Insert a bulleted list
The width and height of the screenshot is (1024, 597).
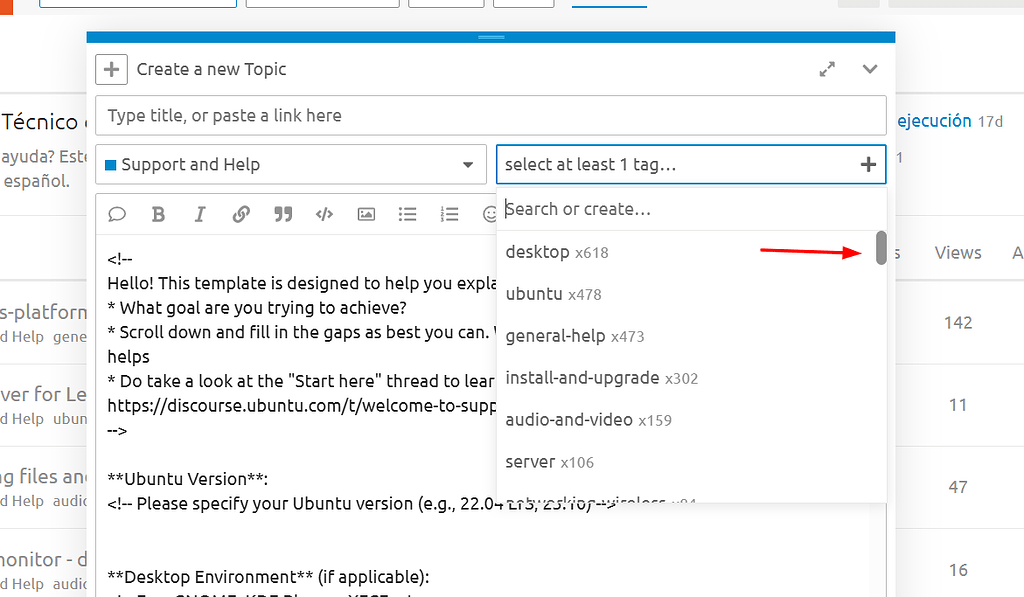click(x=407, y=213)
